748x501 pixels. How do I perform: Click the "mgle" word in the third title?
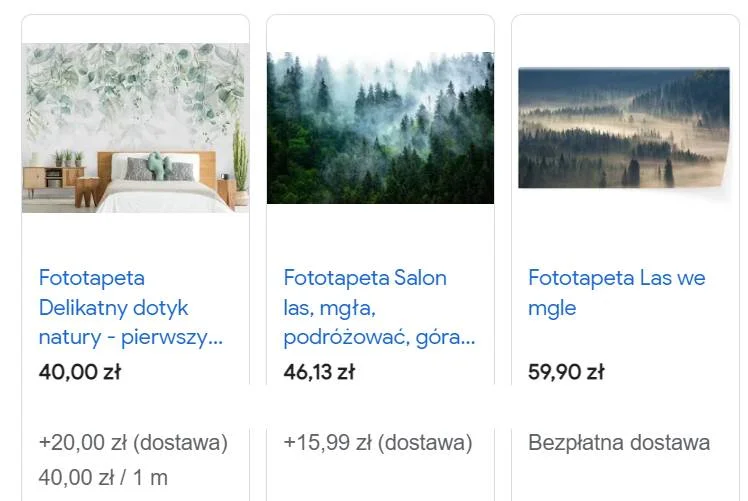[x=552, y=308]
